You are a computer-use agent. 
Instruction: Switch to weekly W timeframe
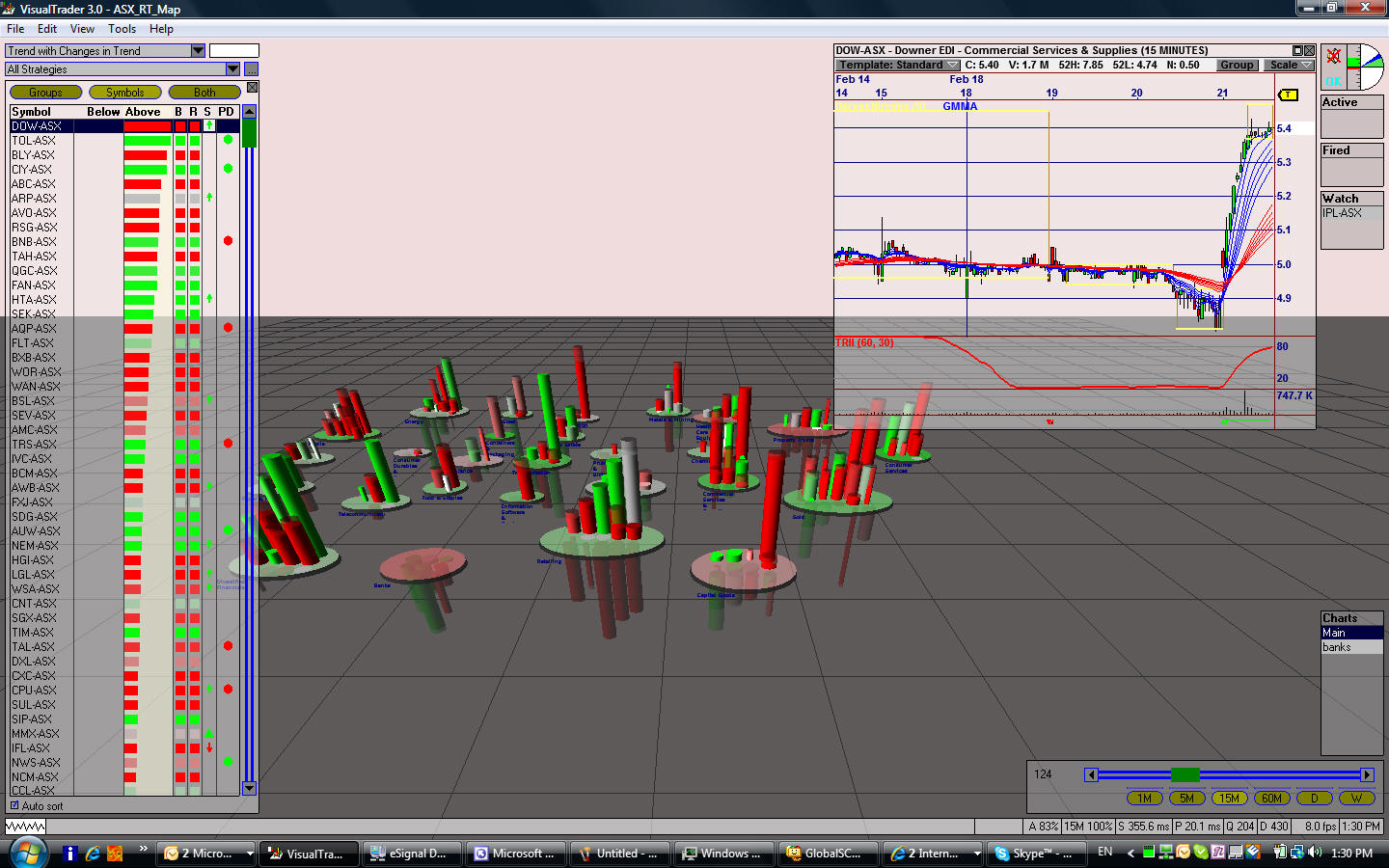click(x=1357, y=799)
